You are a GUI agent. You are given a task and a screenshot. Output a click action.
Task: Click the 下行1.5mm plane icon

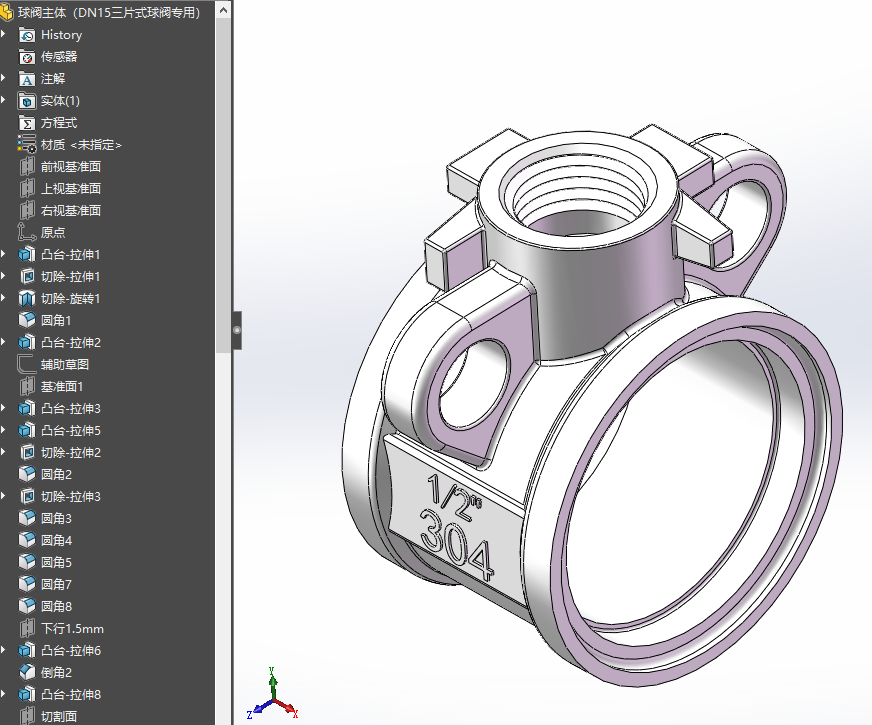[27, 629]
